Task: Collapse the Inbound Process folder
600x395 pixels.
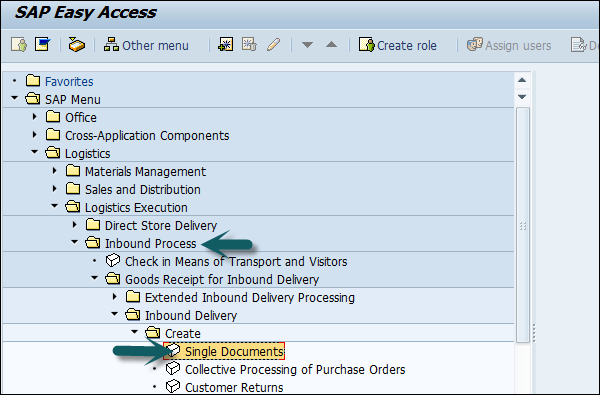Action: point(75,242)
